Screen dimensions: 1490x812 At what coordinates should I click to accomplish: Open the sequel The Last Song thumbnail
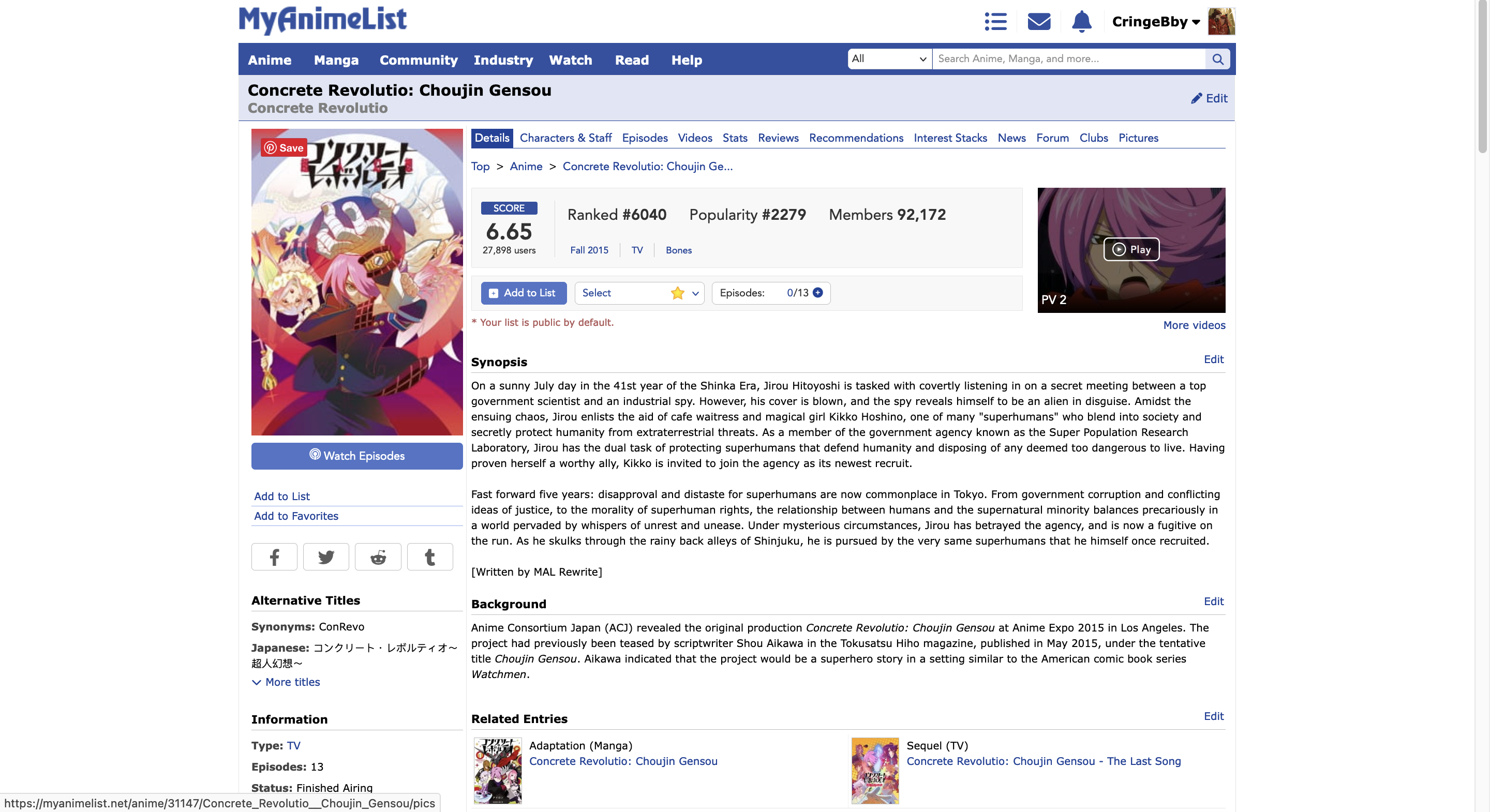pyautogui.click(x=874, y=770)
